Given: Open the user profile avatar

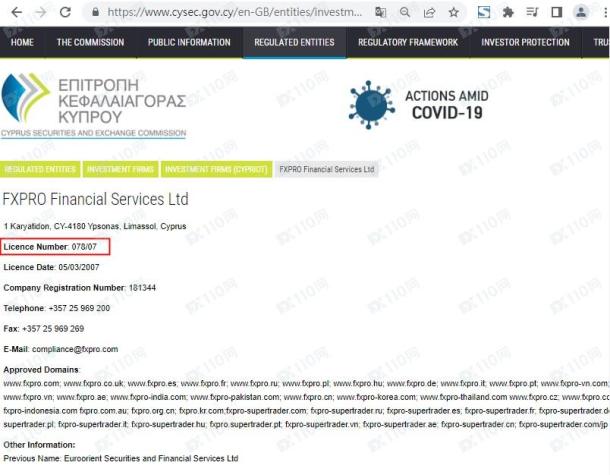Looking at the screenshot, I should [x=581, y=12].
